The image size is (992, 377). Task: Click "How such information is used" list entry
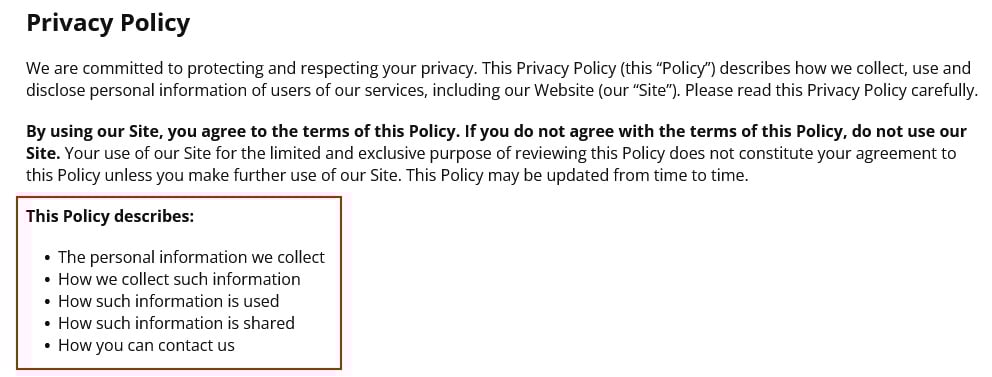(168, 301)
